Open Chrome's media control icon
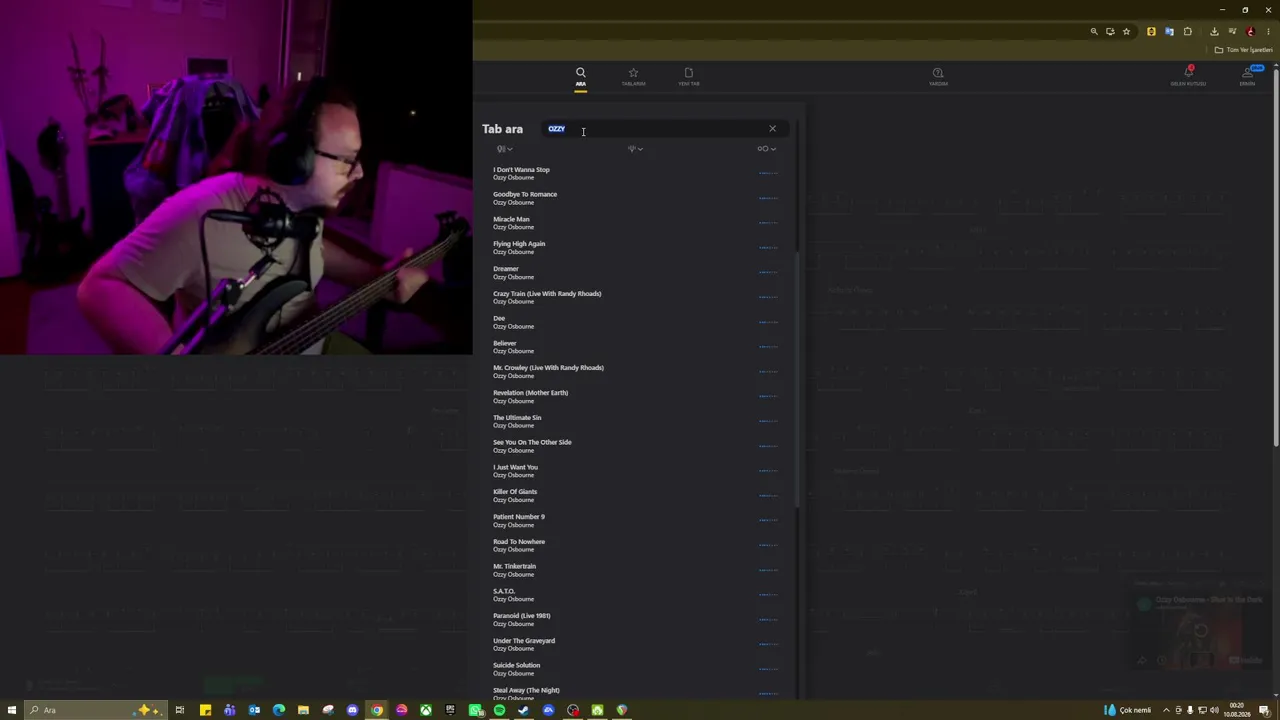The width and height of the screenshot is (1280, 720). [1232, 32]
